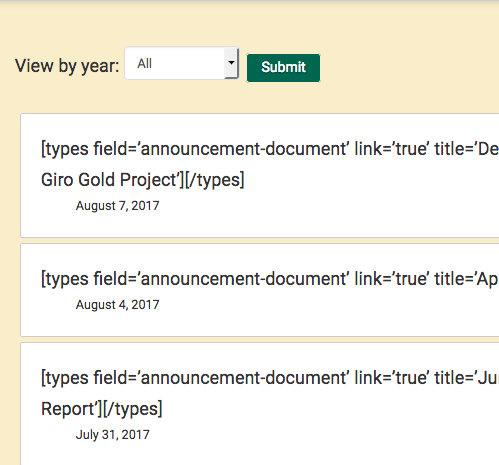The width and height of the screenshot is (499, 465).
Task: Click the 'title='Ap' text in the second card
Action: click(467, 279)
